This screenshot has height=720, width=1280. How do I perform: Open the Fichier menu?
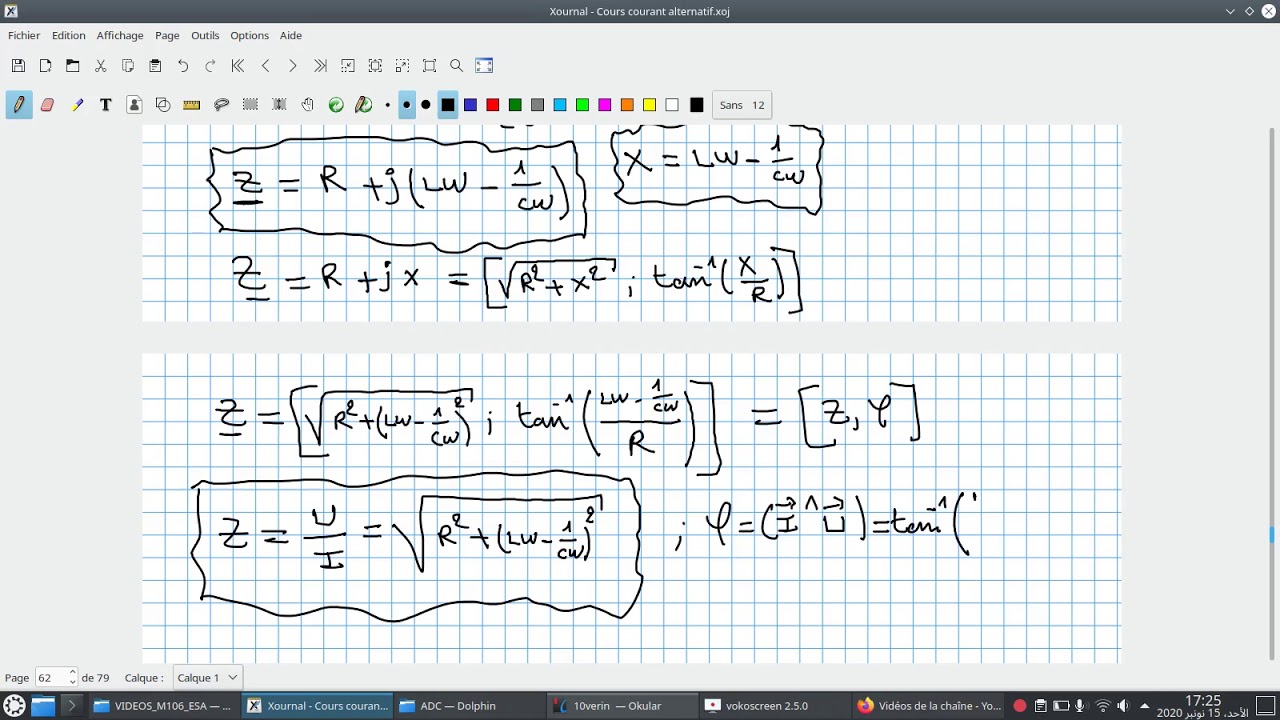(x=24, y=35)
